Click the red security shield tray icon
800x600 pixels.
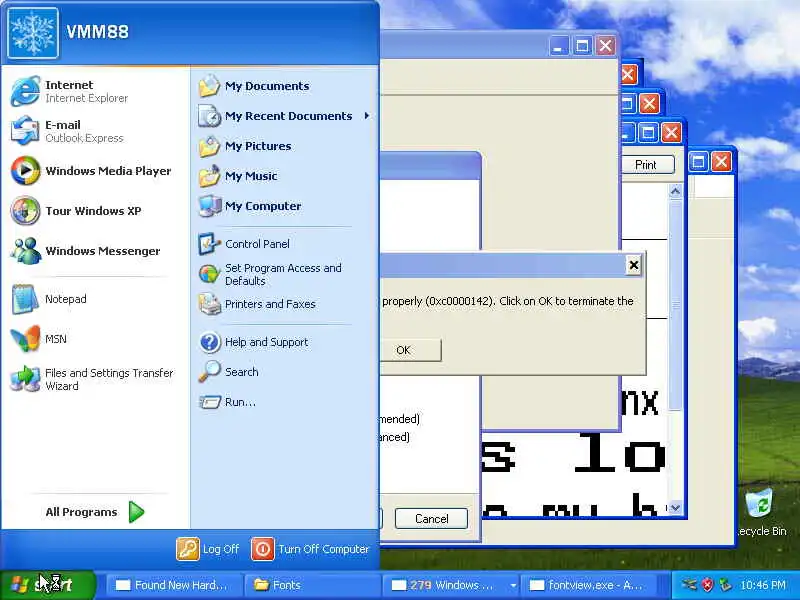click(x=707, y=585)
